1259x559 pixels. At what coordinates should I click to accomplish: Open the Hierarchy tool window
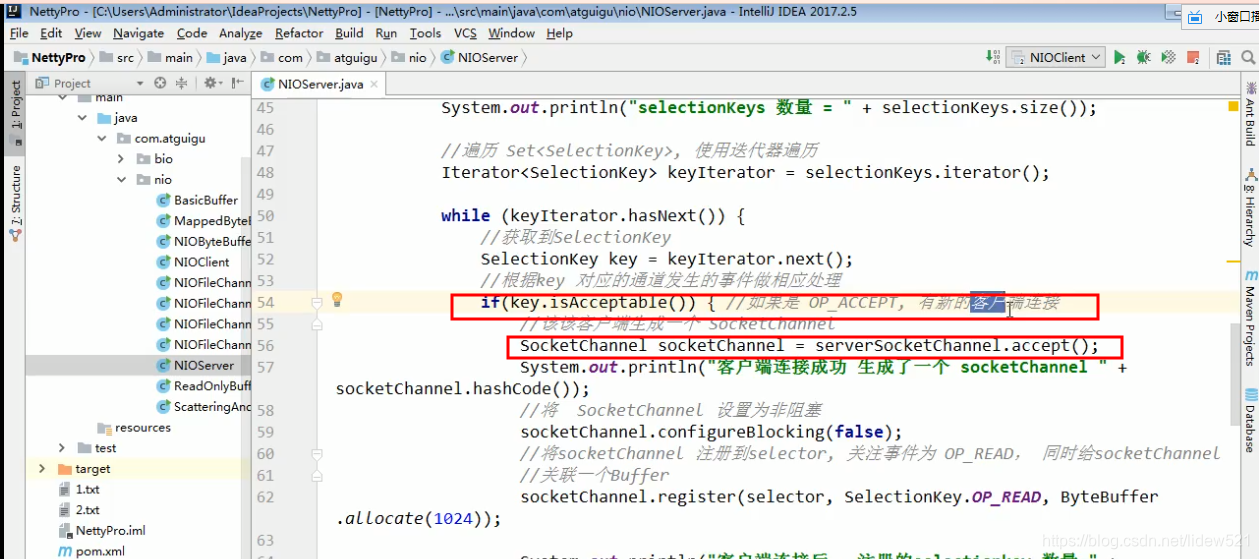tap(1250, 208)
